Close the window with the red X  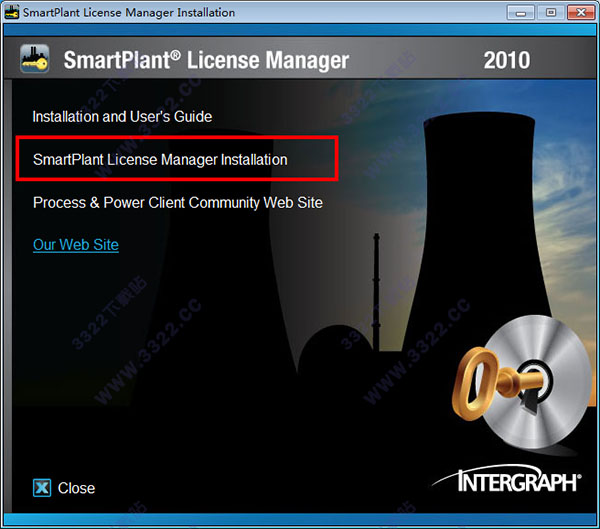pos(580,12)
